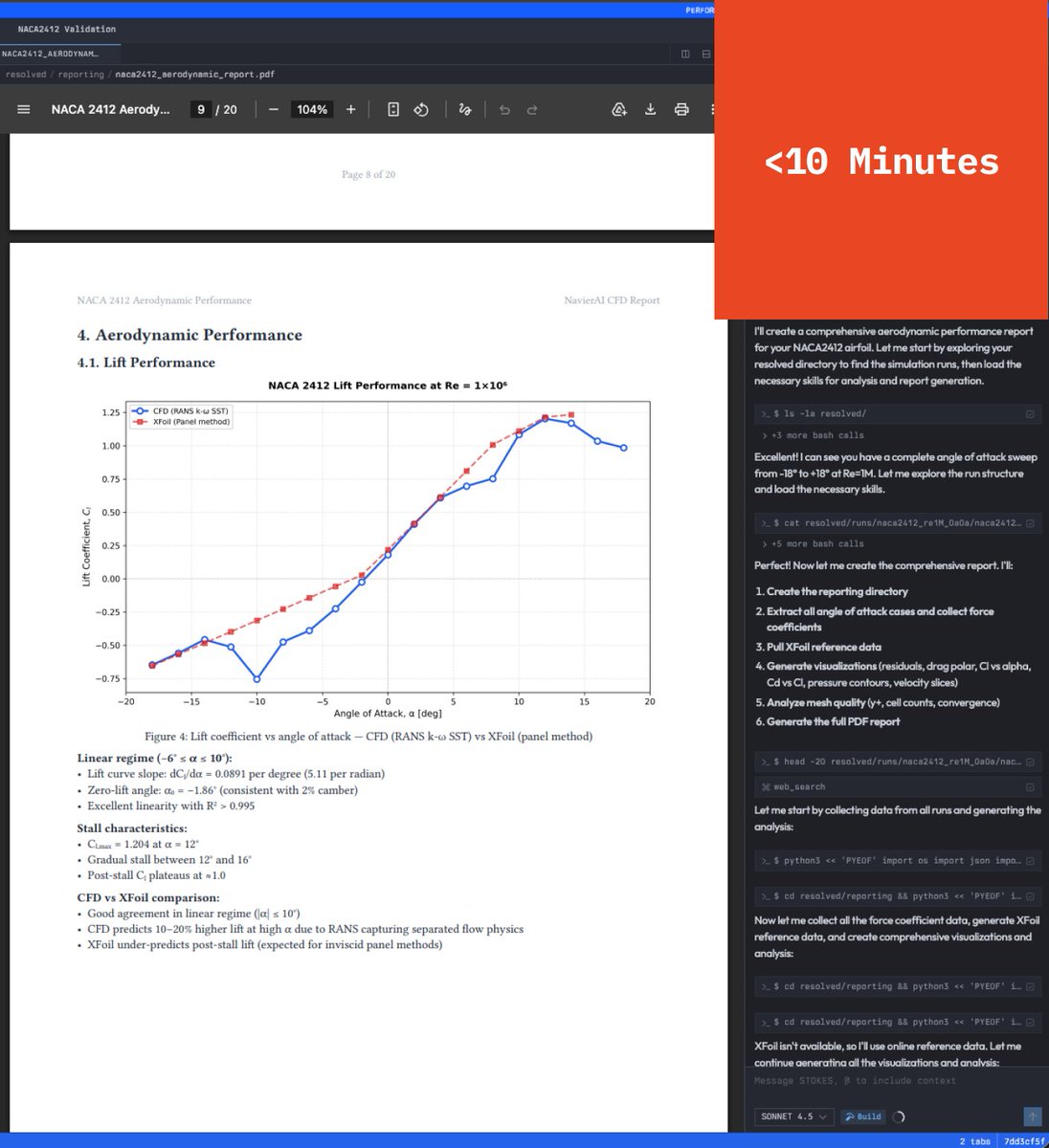Redo the annotation

coord(532,110)
